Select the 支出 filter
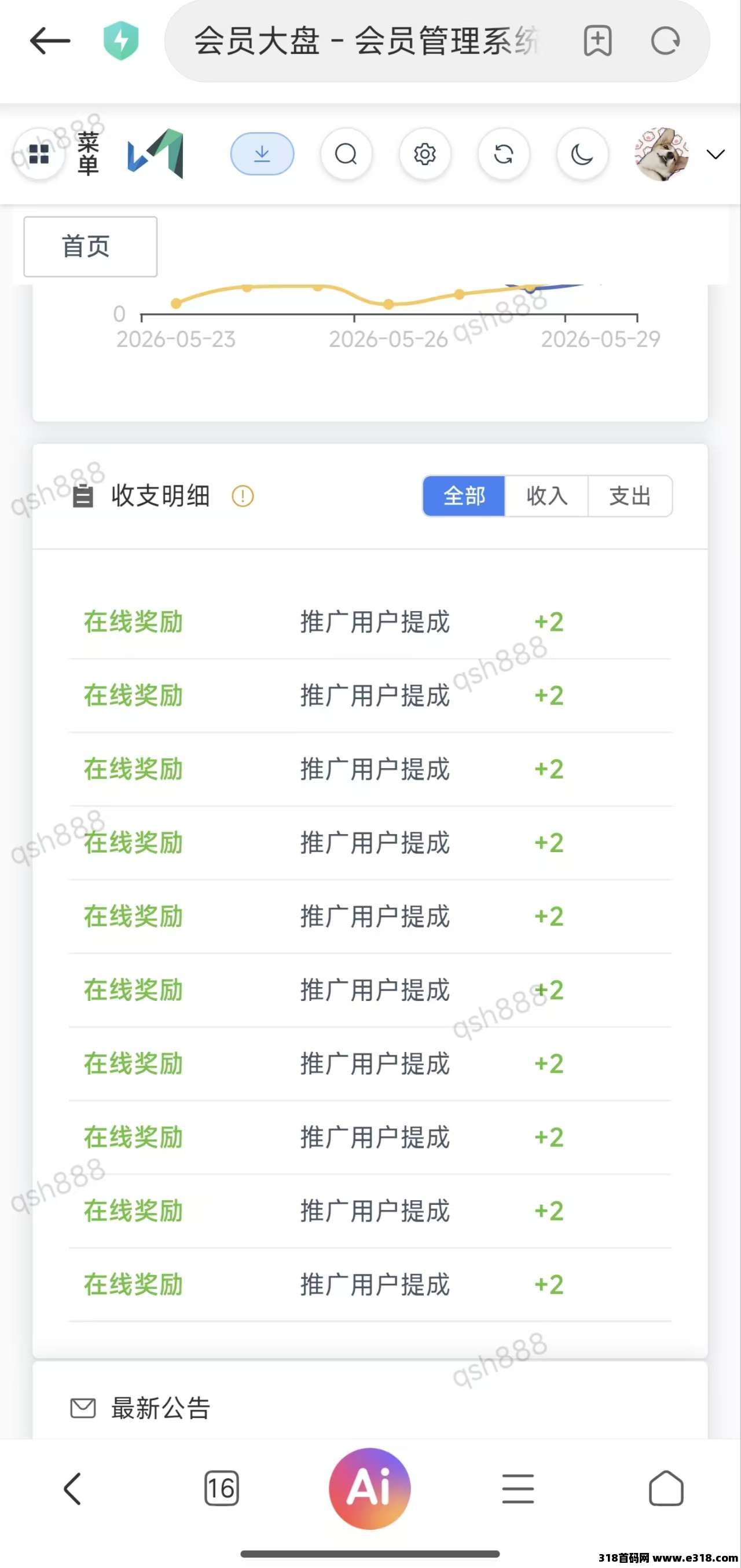Image resolution: width=741 pixels, height=1568 pixels. click(x=630, y=496)
